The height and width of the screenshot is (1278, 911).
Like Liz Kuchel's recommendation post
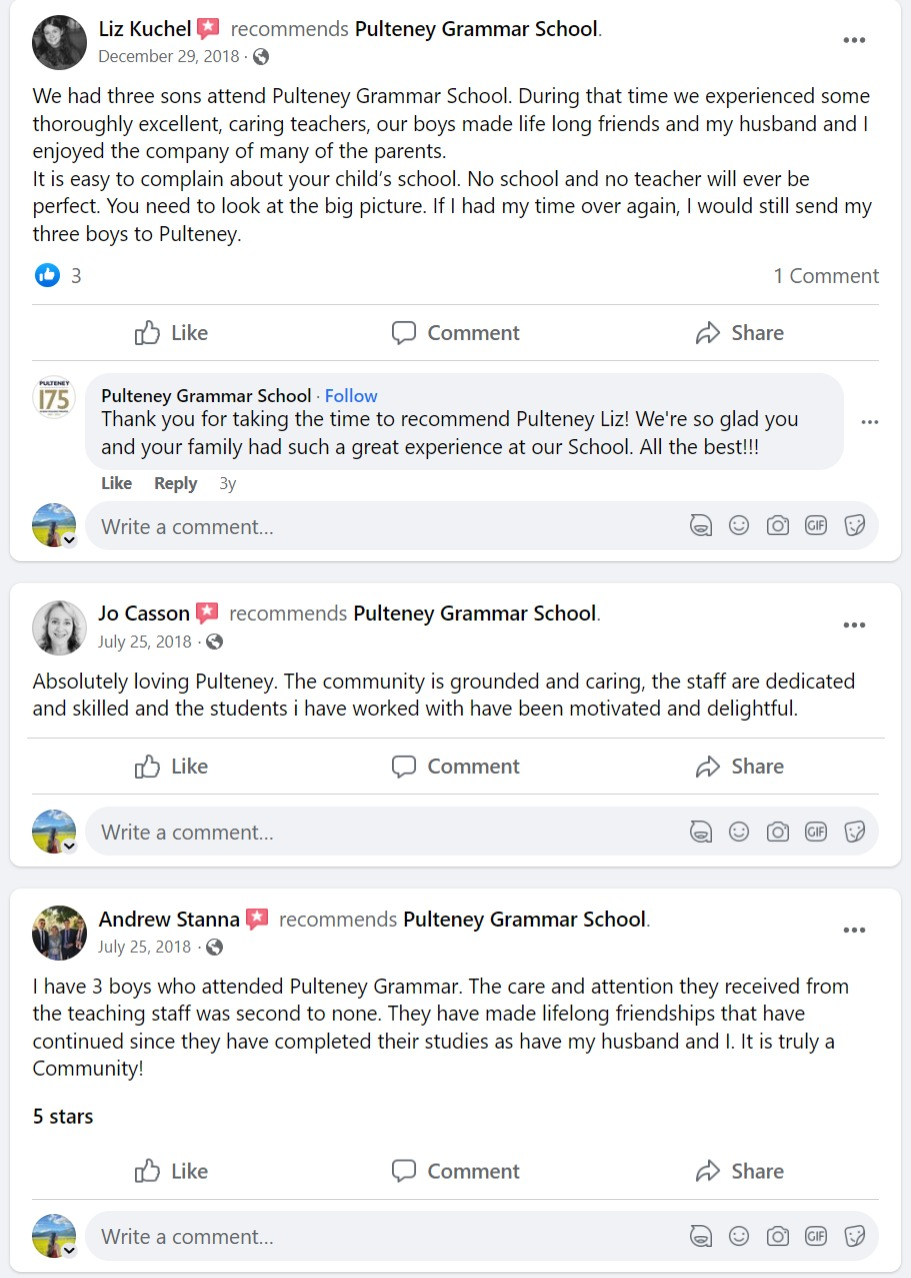171,333
